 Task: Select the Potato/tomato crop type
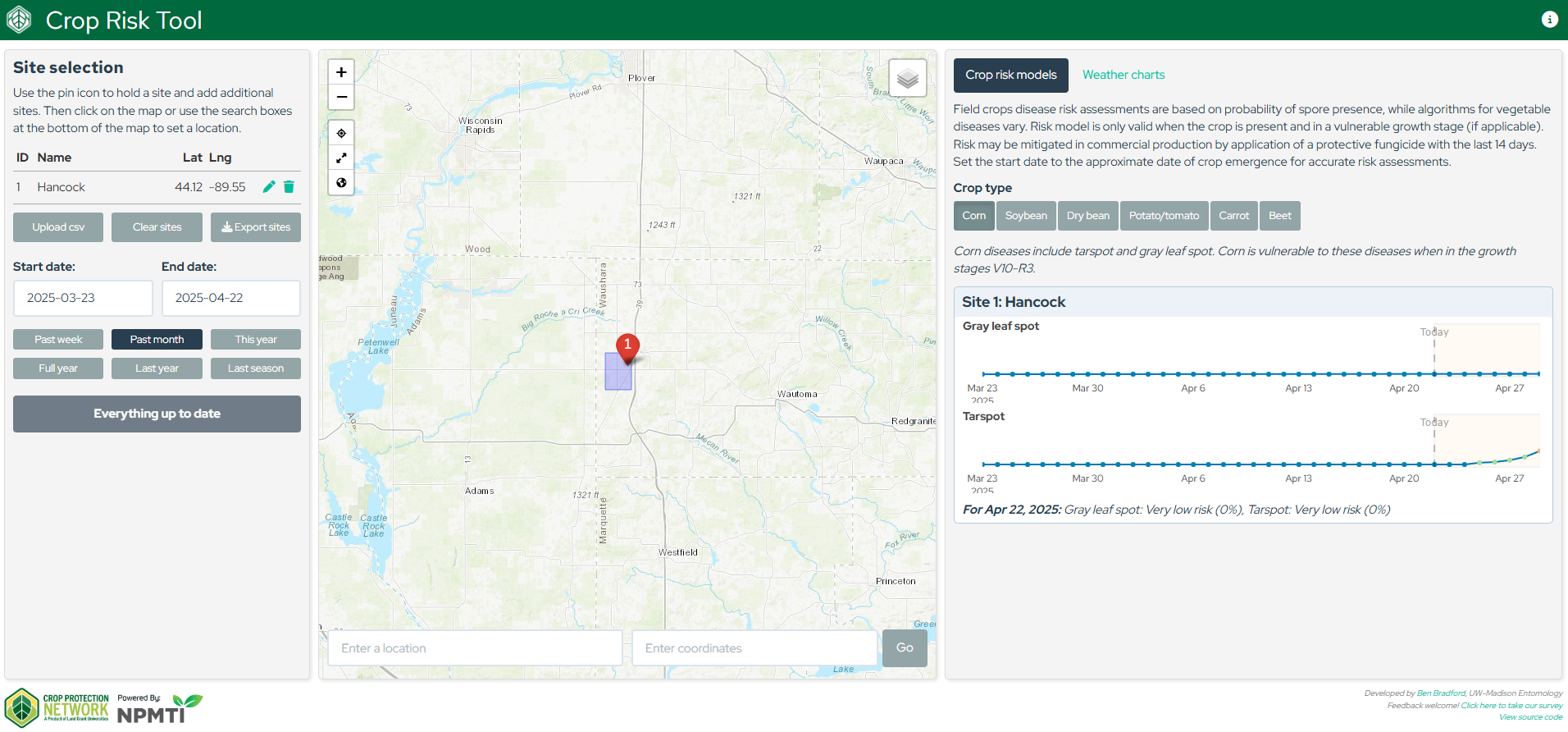(x=1164, y=216)
